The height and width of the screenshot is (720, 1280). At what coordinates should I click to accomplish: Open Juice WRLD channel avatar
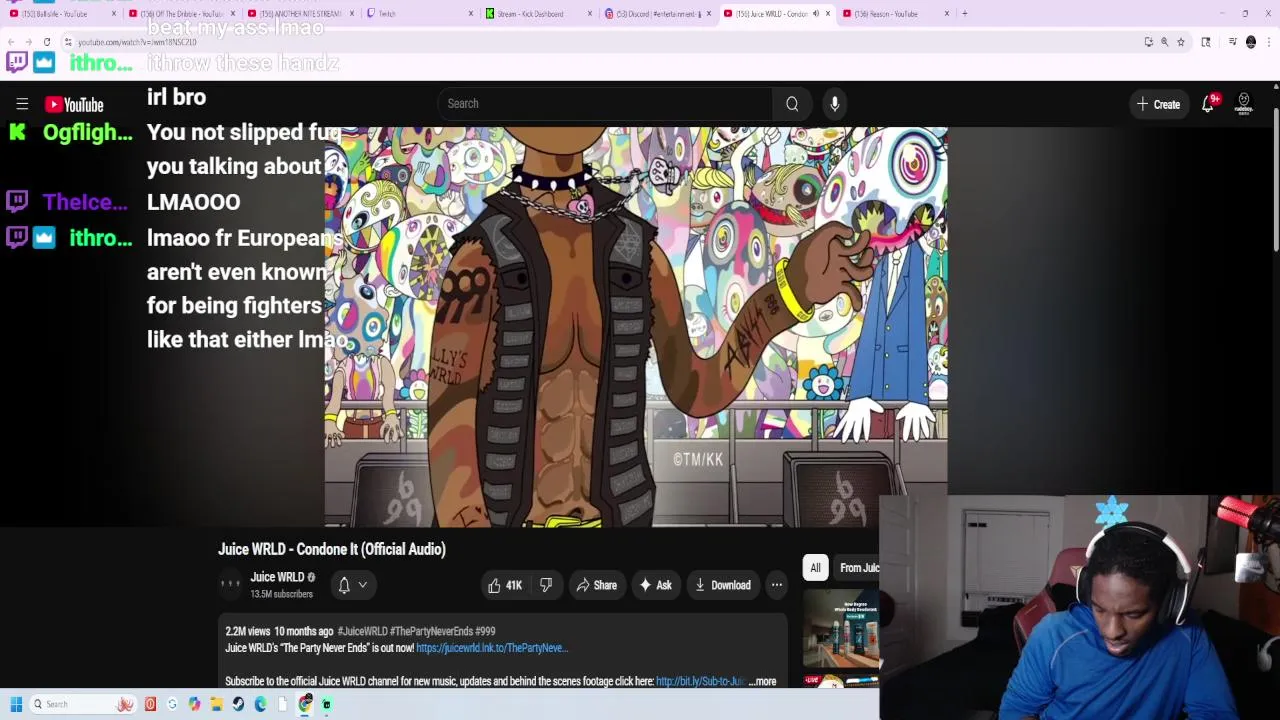click(231, 584)
